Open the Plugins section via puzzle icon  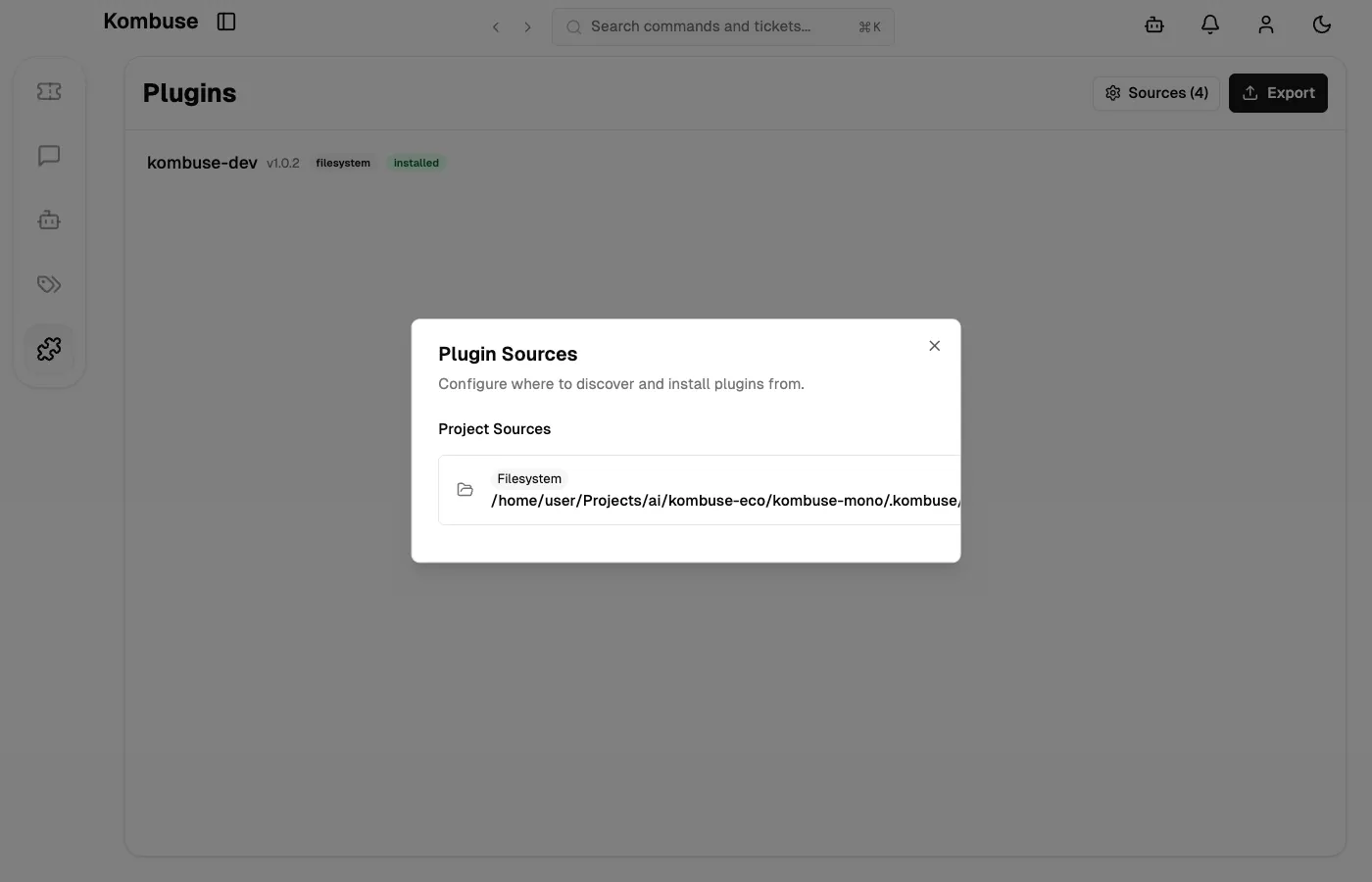point(48,348)
